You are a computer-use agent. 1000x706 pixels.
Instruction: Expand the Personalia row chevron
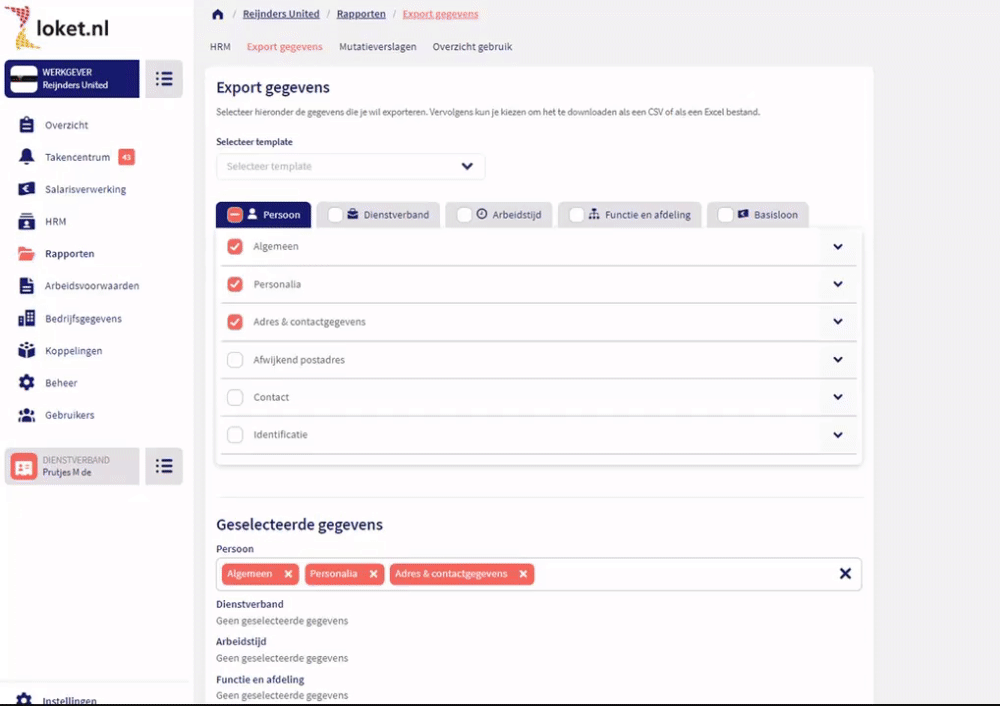(838, 285)
